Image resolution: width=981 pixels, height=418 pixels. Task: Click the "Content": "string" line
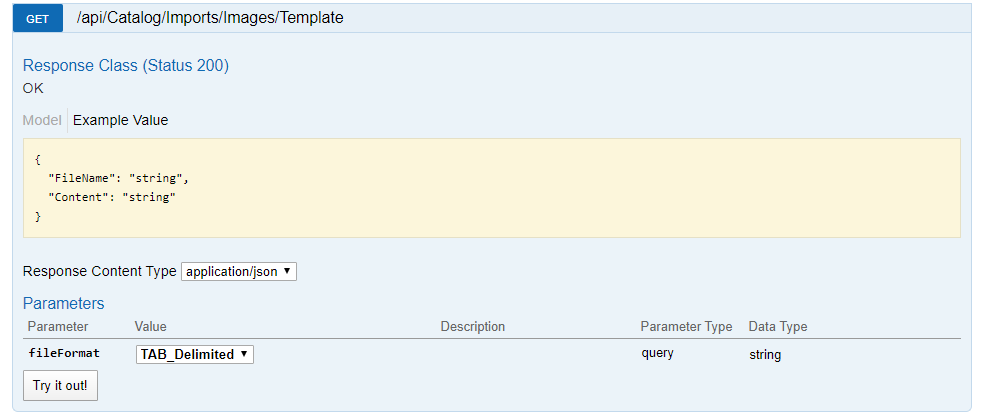(112, 197)
